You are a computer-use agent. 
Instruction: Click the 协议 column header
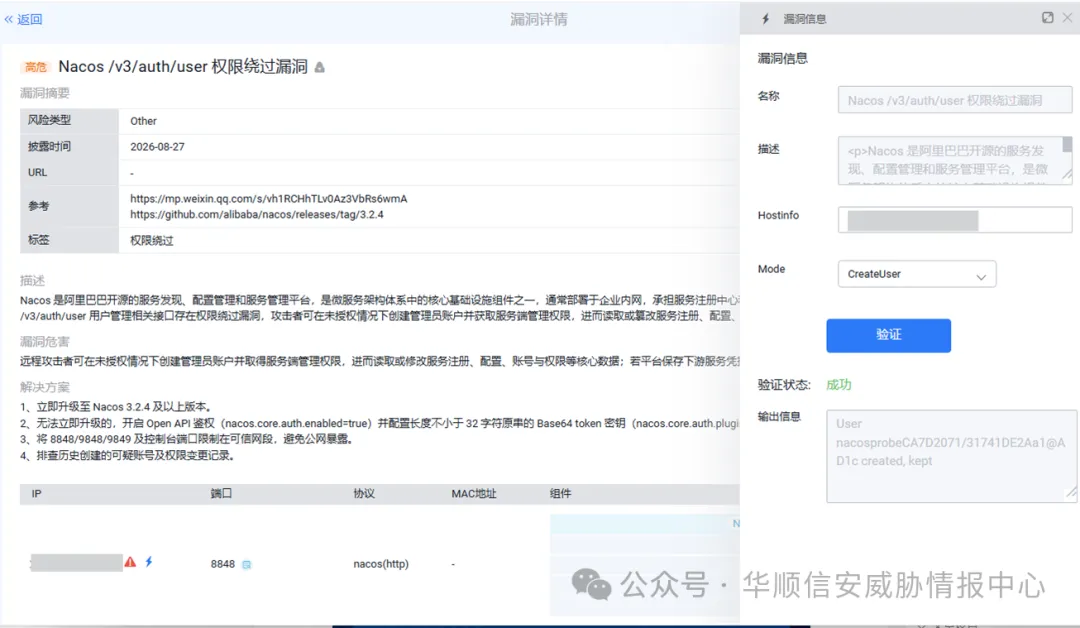(x=364, y=494)
